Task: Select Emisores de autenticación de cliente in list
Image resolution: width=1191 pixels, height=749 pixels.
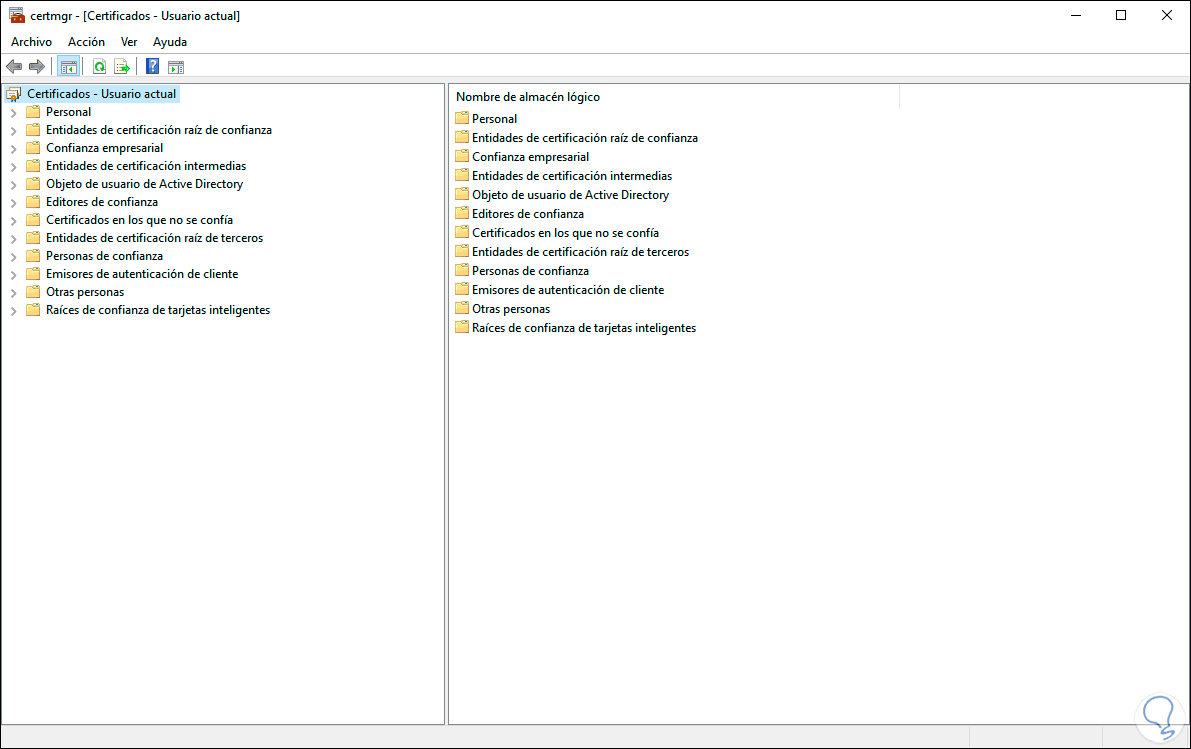Action: coord(568,290)
